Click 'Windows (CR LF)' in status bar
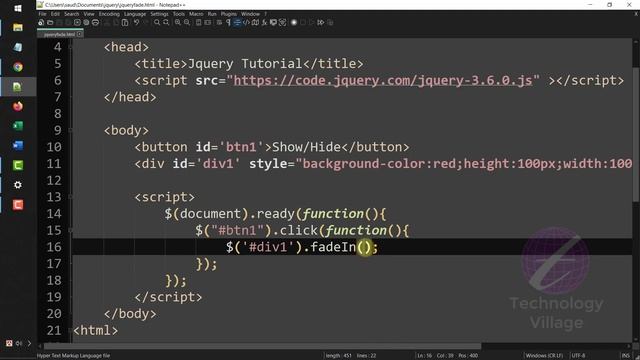 tap(544, 356)
